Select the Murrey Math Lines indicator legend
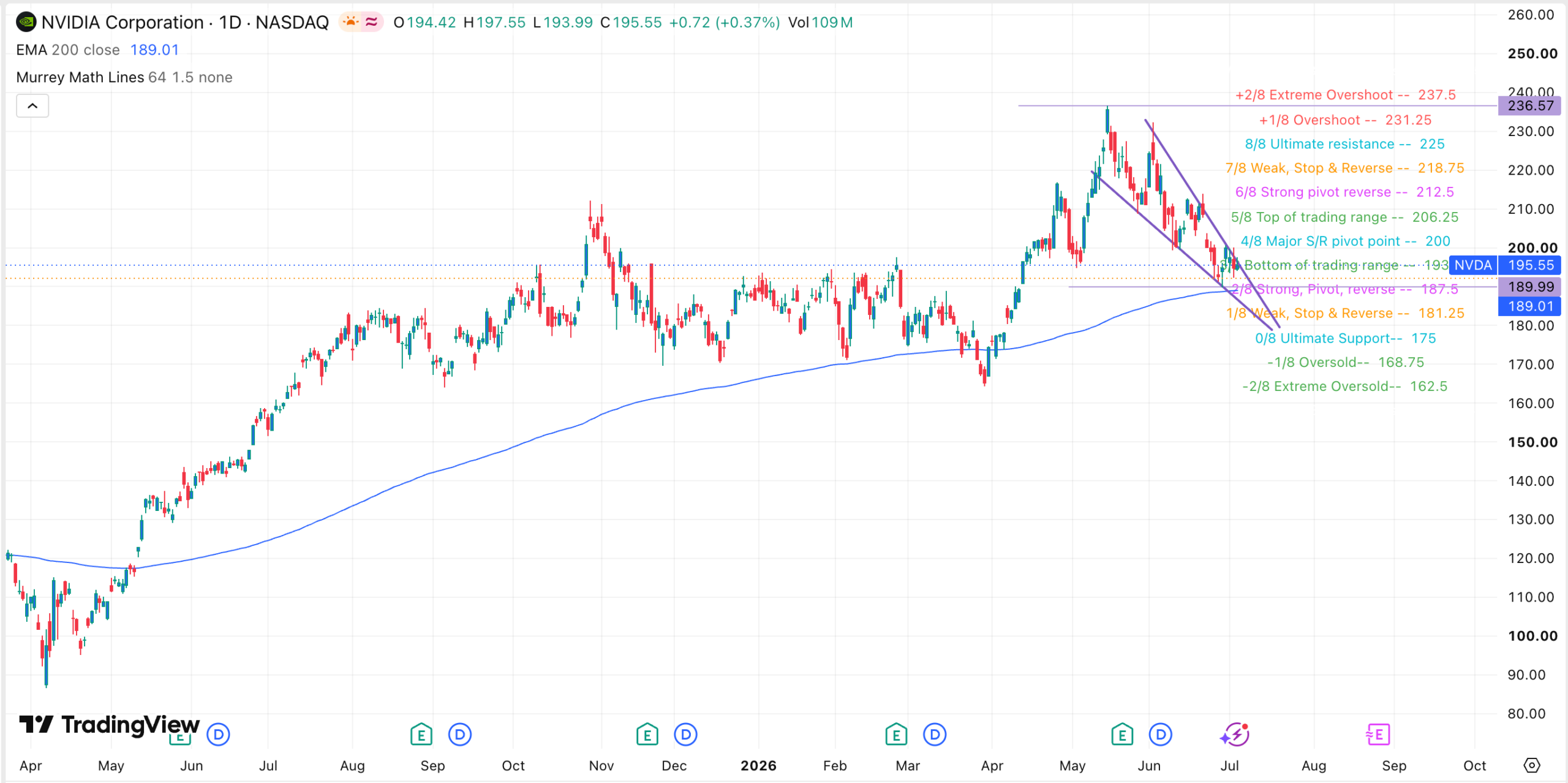The height and width of the screenshot is (783, 1568). 124,77
